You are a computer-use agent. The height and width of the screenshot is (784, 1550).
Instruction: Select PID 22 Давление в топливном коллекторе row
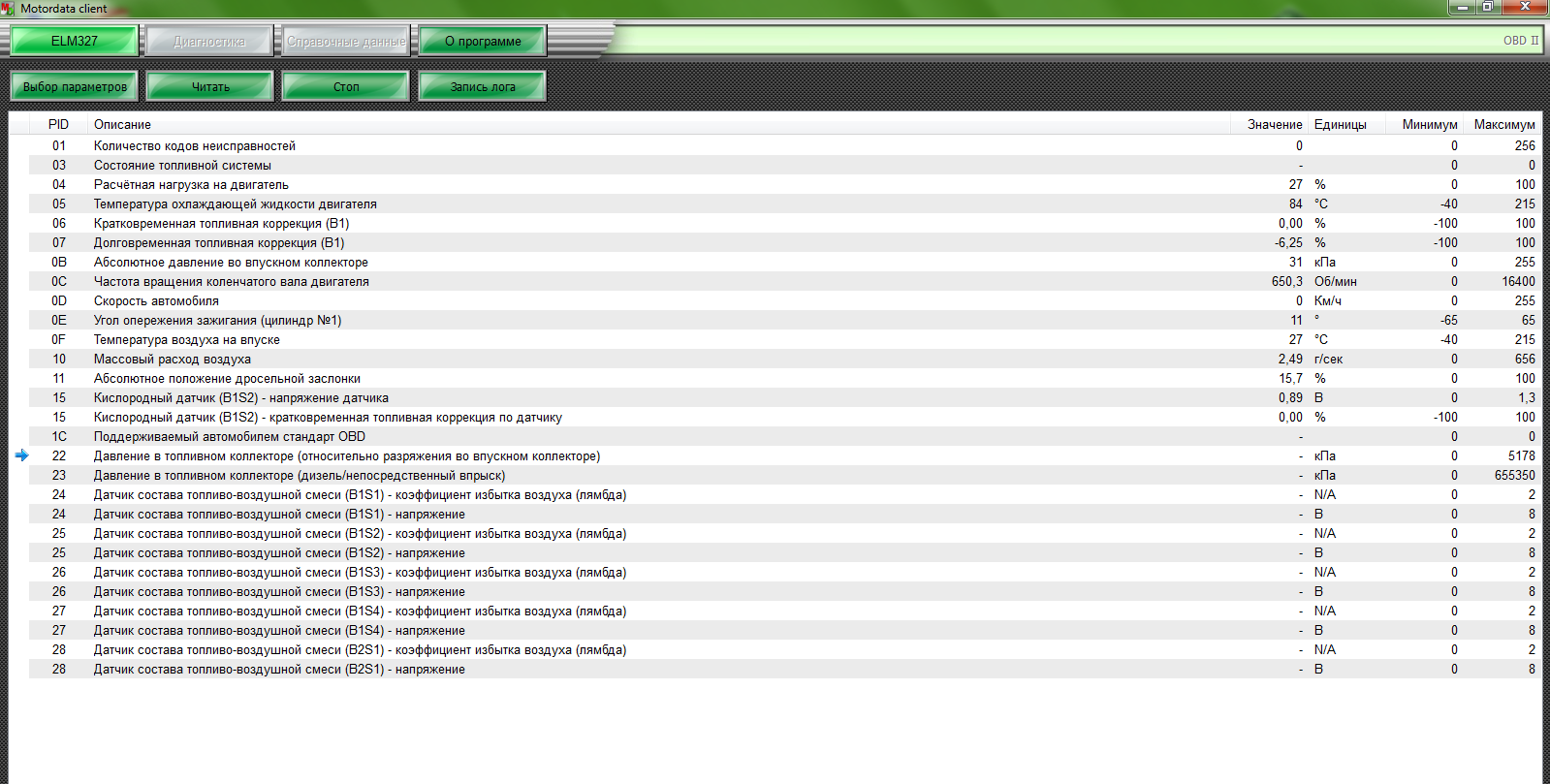tap(785, 455)
